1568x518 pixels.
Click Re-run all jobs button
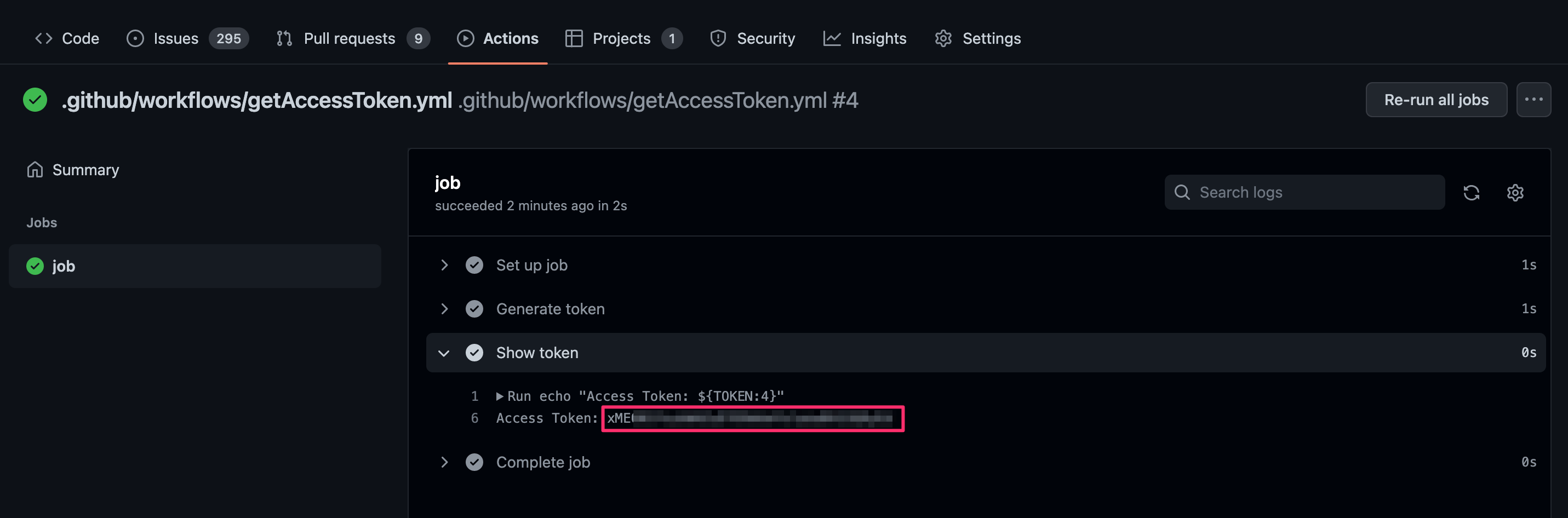pos(1436,100)
